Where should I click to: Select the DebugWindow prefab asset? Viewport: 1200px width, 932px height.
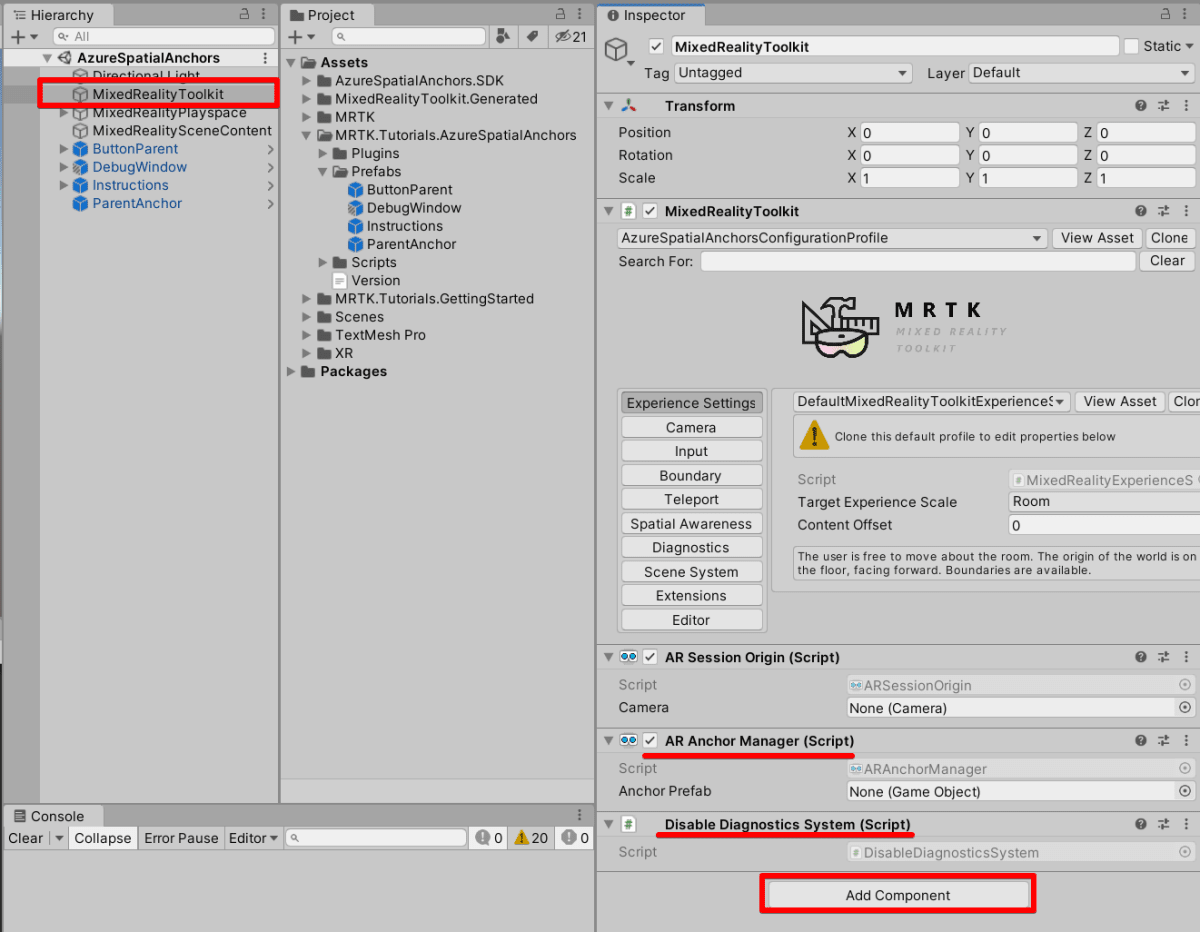tap(414, 208)
